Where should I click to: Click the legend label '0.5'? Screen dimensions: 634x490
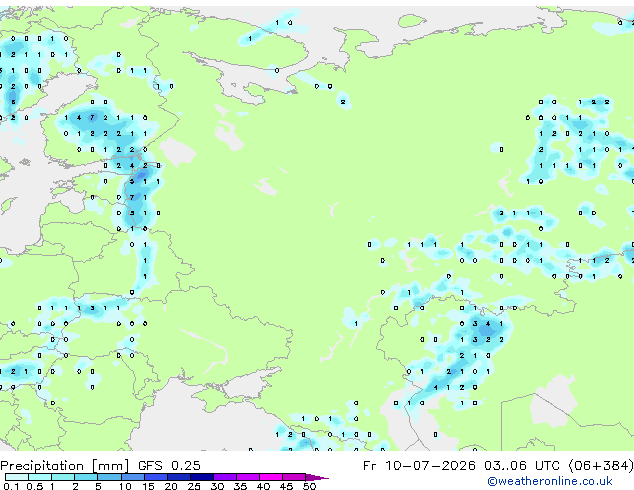coord(35,486)
